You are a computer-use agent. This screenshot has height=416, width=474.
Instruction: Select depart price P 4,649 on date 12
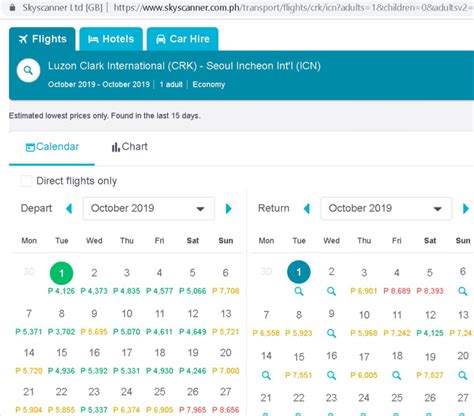click(x=193, y=332)
